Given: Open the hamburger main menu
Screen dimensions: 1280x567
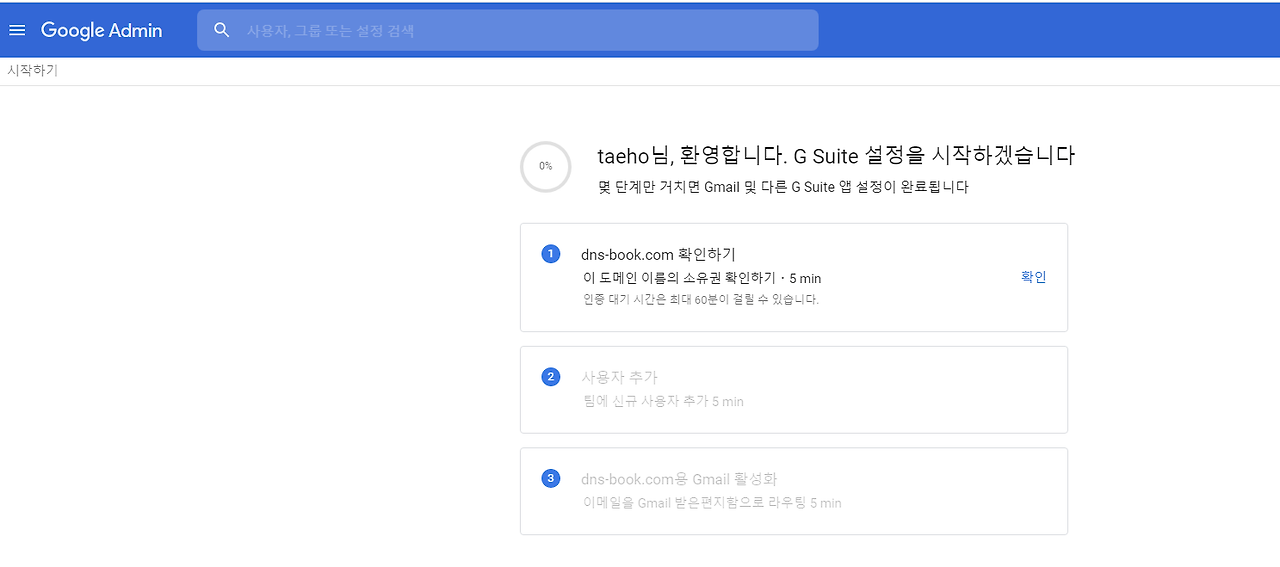Looking at the screenshot, I should pos(17,30).
